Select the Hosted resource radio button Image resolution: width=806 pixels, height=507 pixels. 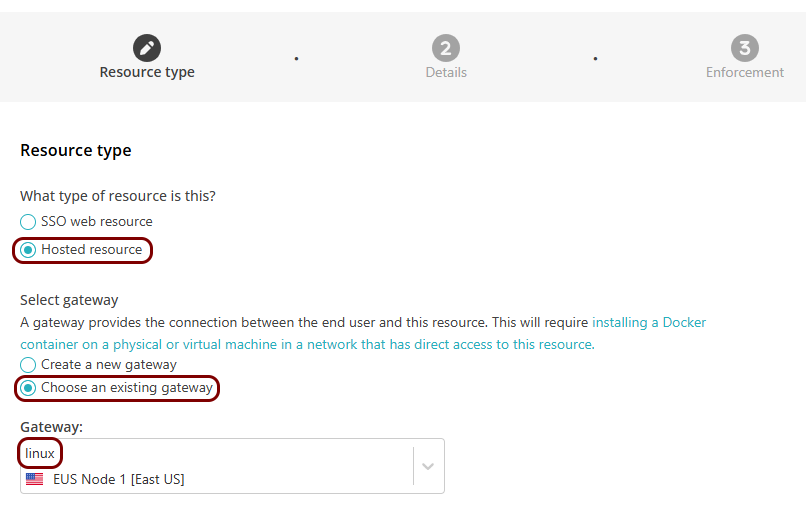pyautogui.click(x=28, y=250)
